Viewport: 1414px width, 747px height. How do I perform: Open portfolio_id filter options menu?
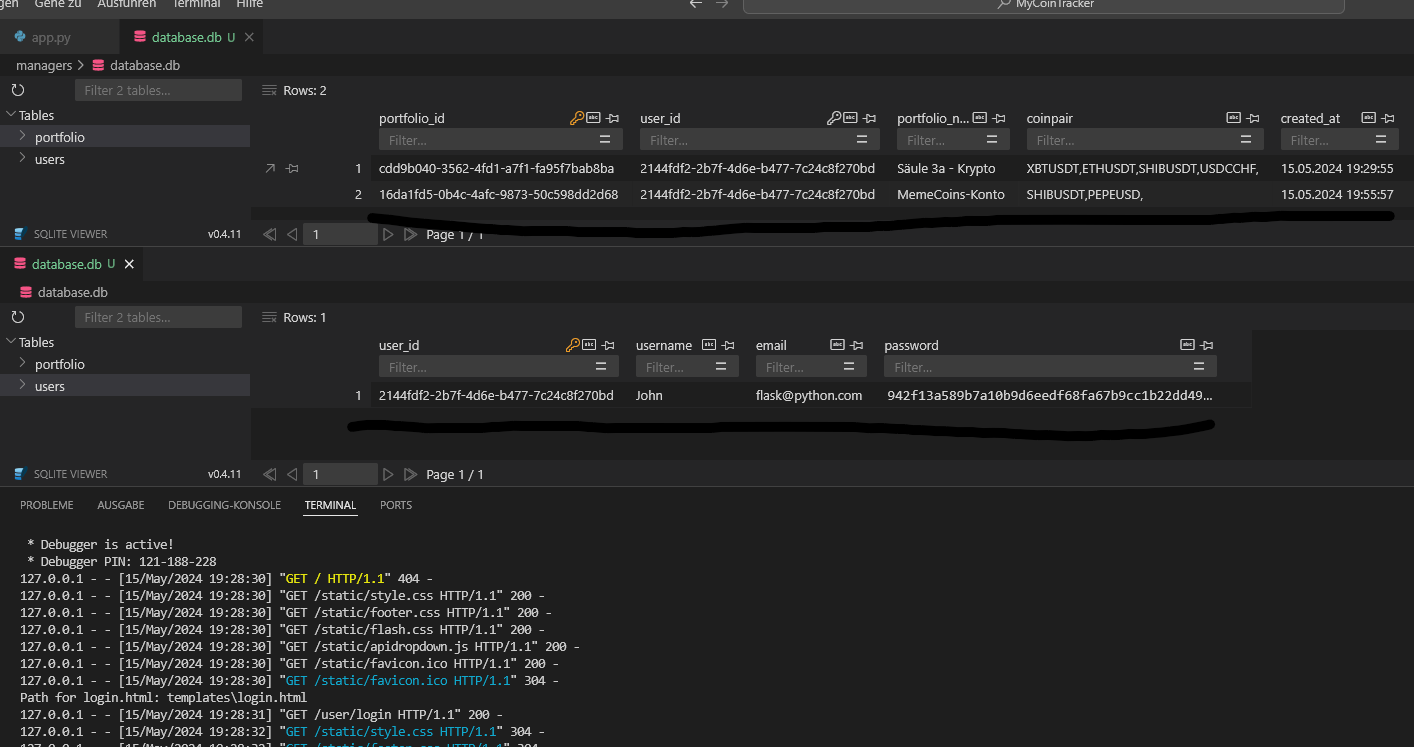click(605, 140)
